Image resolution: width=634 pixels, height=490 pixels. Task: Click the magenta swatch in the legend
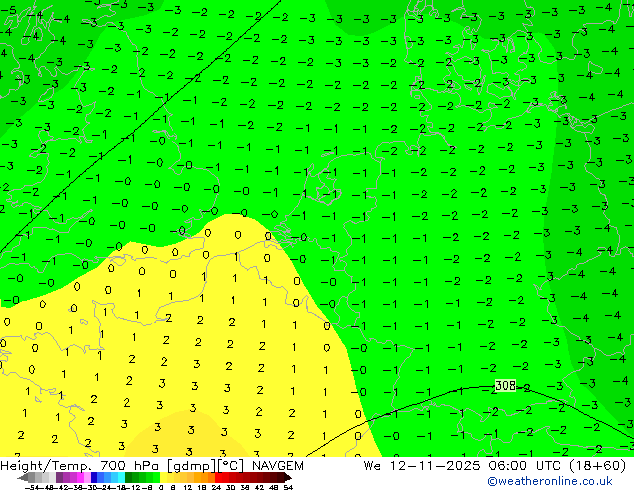[x=80, y=477]
